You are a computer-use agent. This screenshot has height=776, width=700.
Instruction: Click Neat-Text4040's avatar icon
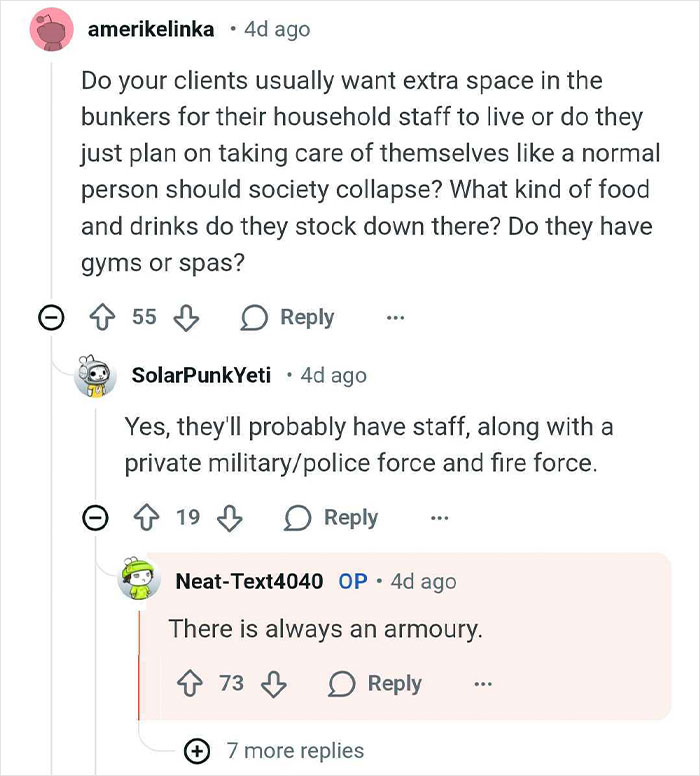[139, 581]
